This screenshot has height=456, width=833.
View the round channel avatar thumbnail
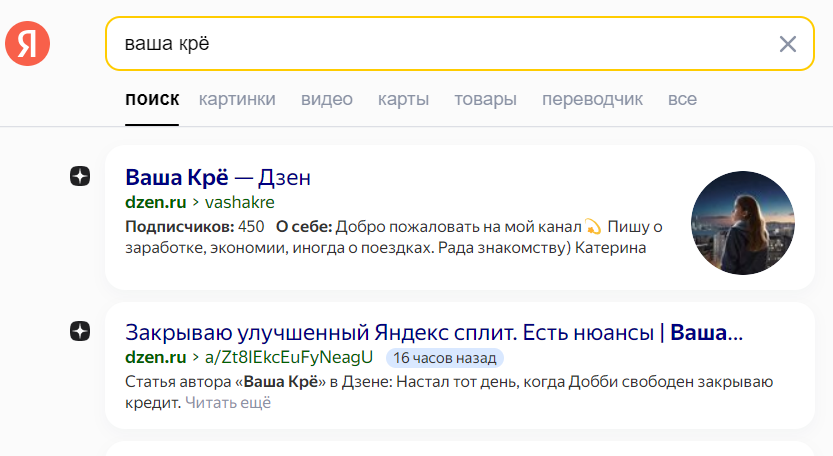pos(743,223)
